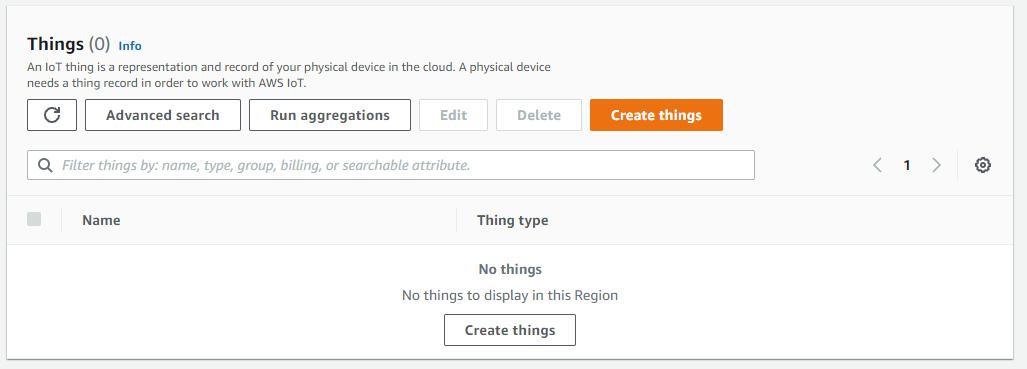Sort by the Thing type column header

512,220
